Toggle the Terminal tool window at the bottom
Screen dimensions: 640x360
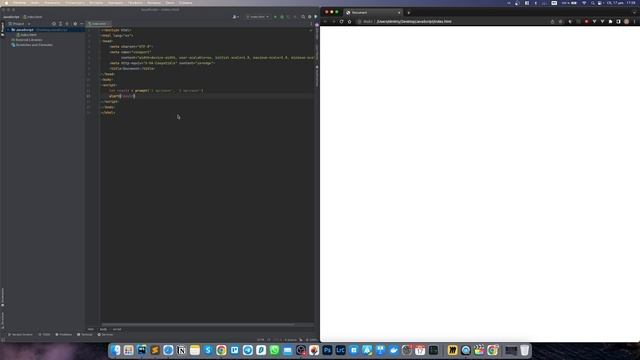[x=85, y=335]
